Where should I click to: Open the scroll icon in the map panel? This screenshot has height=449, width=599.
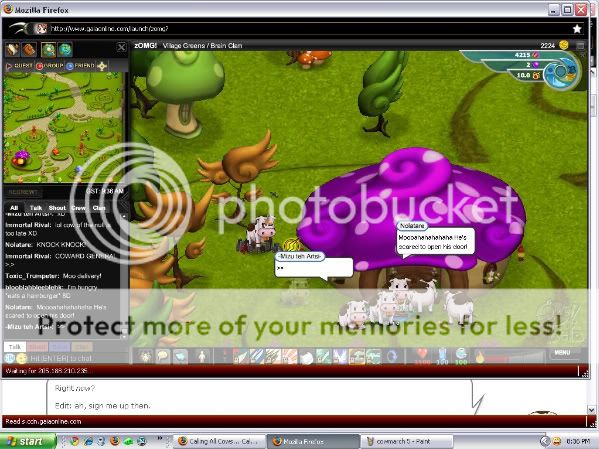pos(12,50)
